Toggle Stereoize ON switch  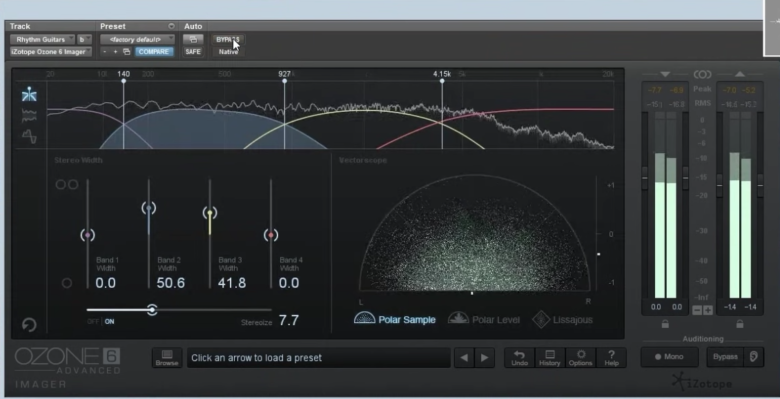pos(109,321)
